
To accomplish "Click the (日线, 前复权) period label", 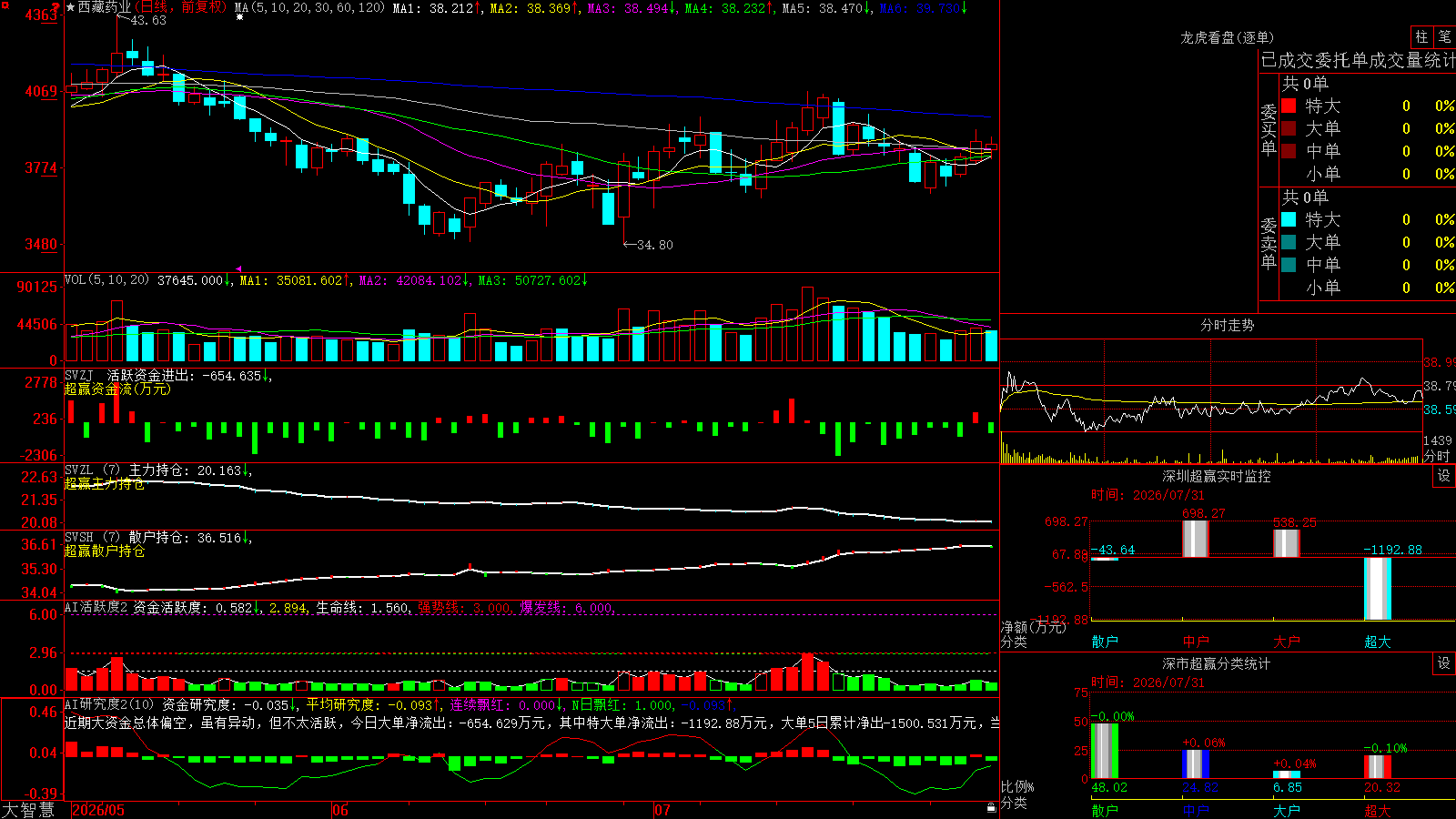I will point(180,7).
